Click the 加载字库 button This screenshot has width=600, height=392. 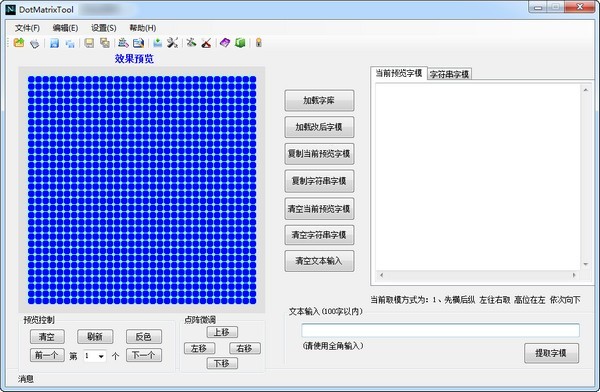coord(319,101)
